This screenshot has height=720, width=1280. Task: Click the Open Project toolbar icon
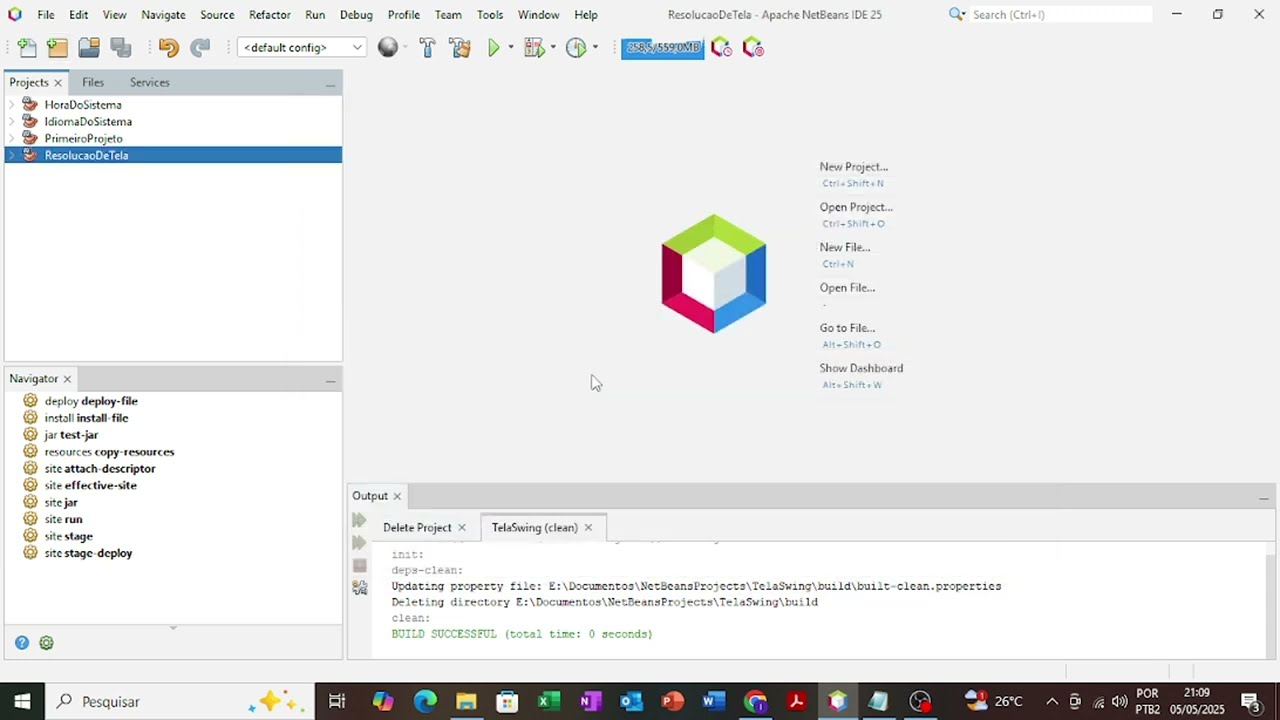(x=89, y=48)
